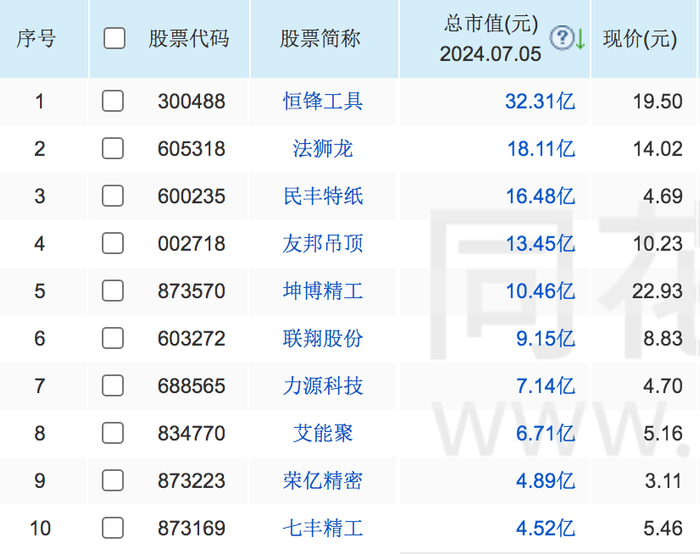Open the 4.89亿 market cap link

(x=545, y=481)
